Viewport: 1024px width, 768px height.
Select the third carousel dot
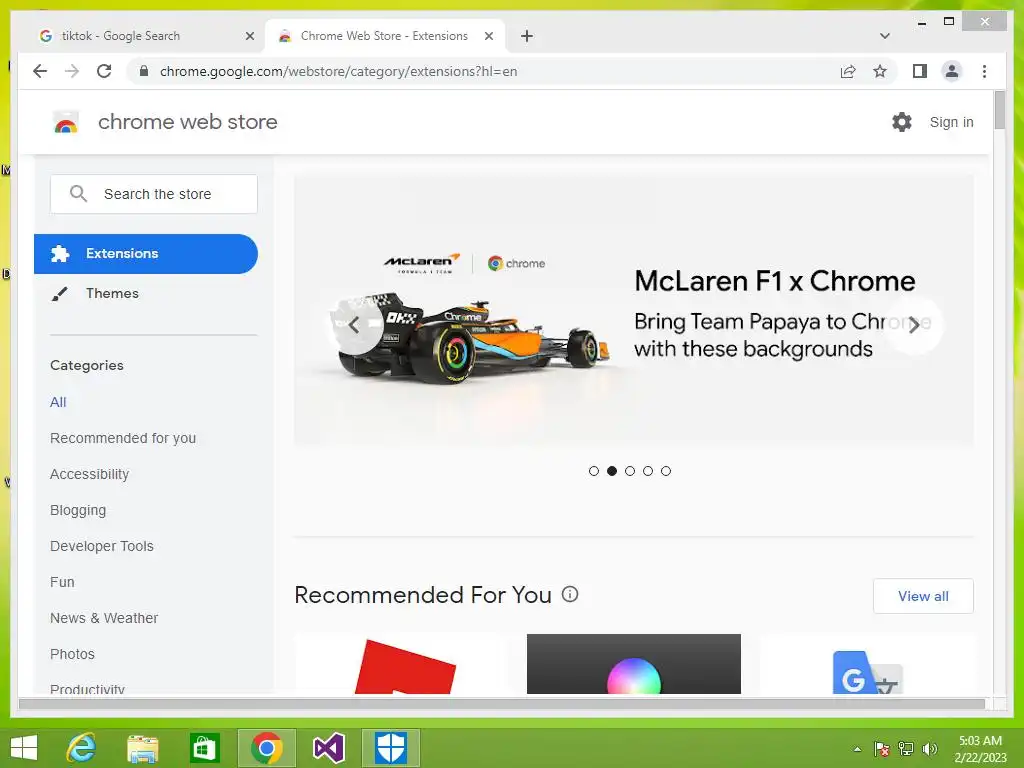pos(630,471)
